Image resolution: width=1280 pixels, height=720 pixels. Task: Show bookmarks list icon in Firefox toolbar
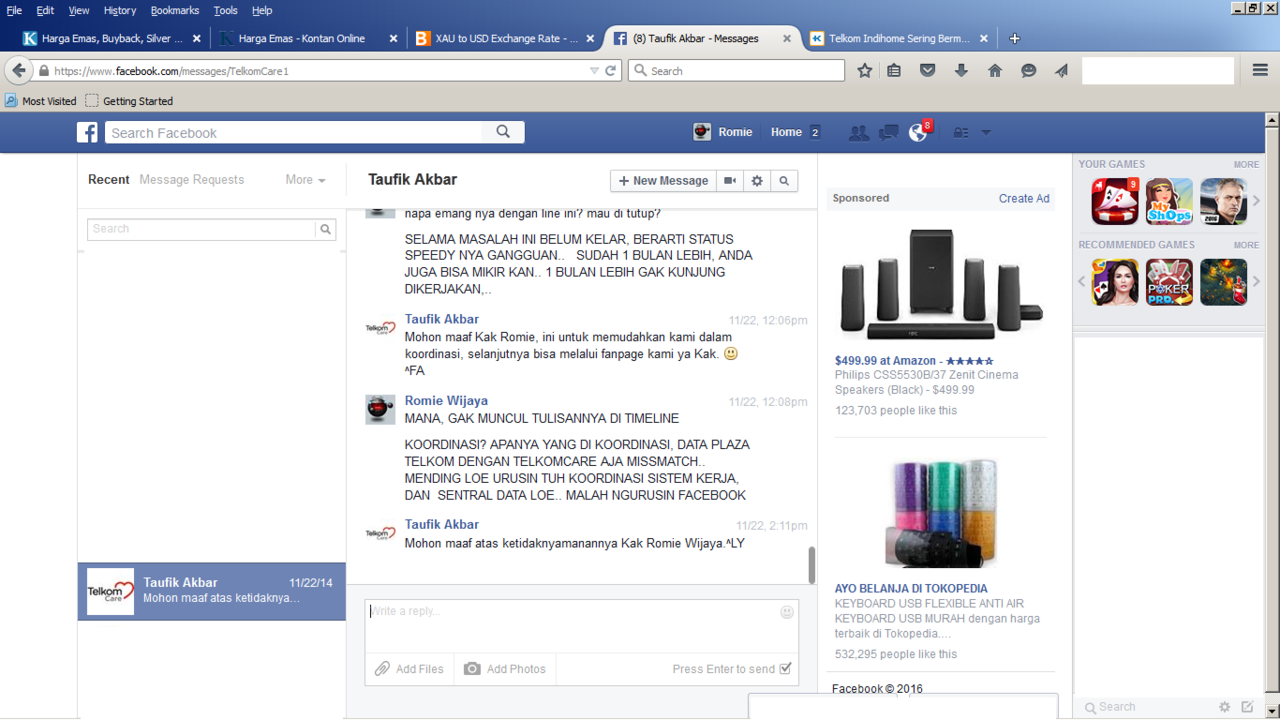[x=894, y=71]
